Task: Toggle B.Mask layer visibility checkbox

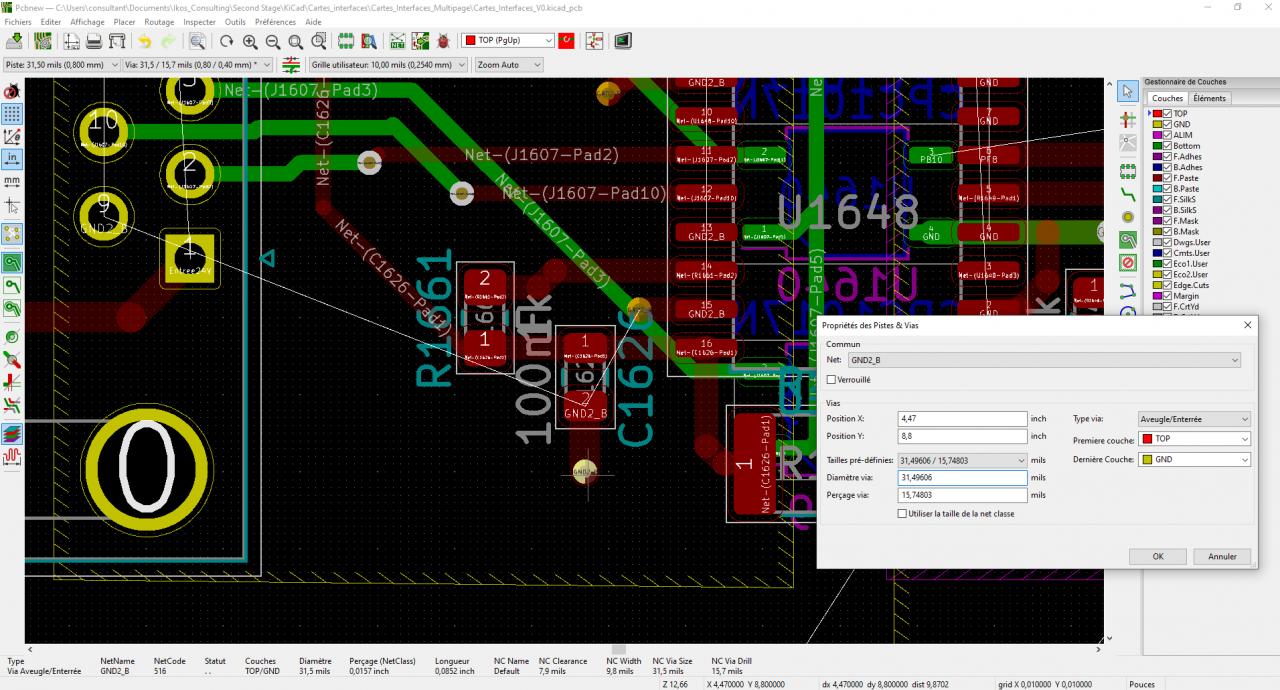Action: pos(1168,232)
